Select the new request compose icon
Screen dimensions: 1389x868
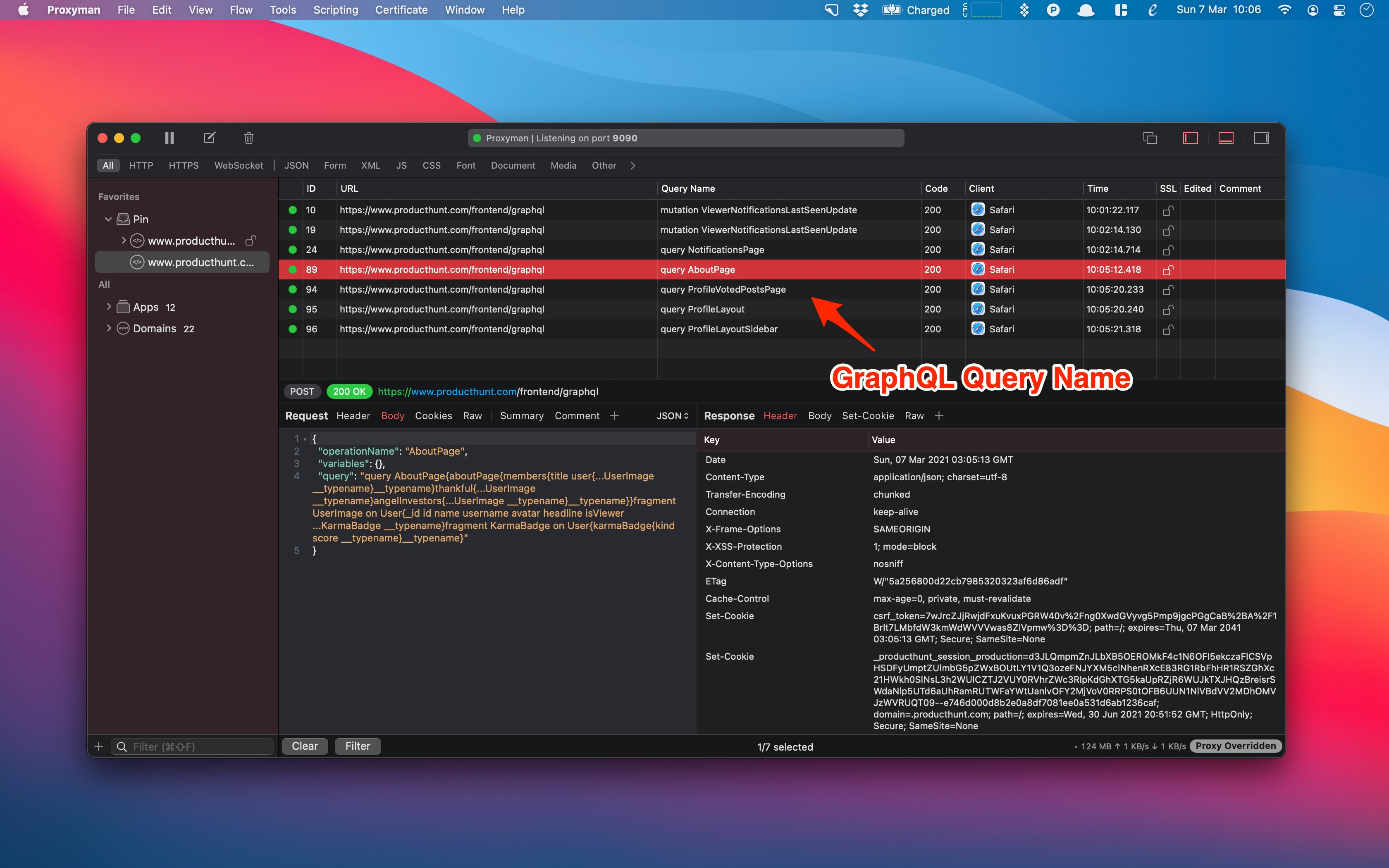coord(210,138)
